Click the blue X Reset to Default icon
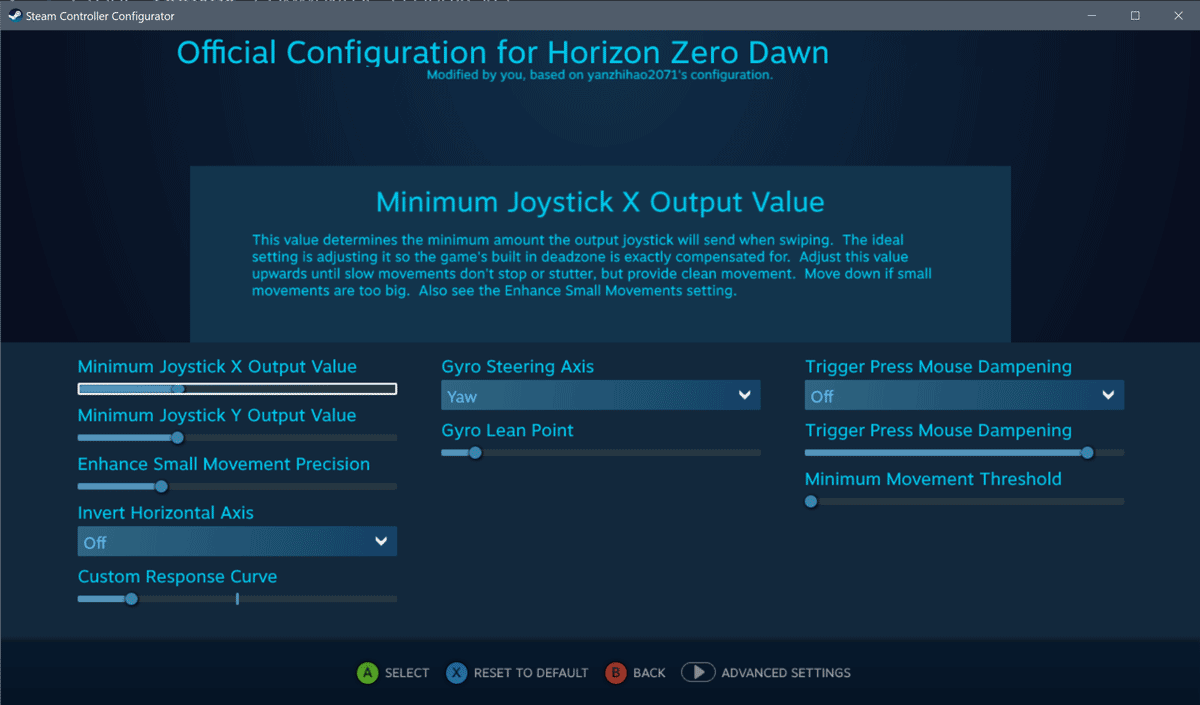The width and height of the screenshot is (1200, 705). tap(456, 673)
